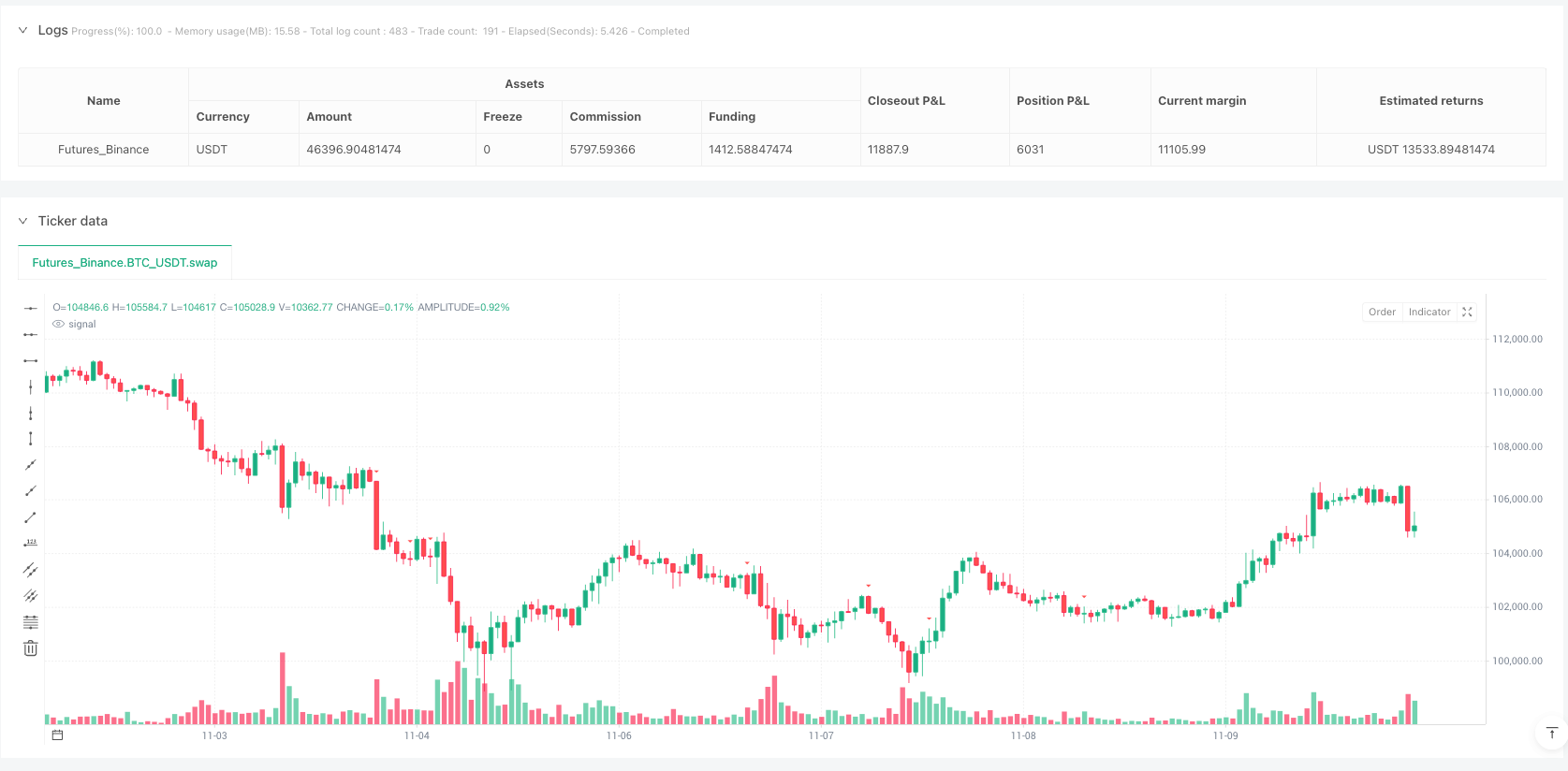Click the Estimated returns column header

tap(1430, 101)
